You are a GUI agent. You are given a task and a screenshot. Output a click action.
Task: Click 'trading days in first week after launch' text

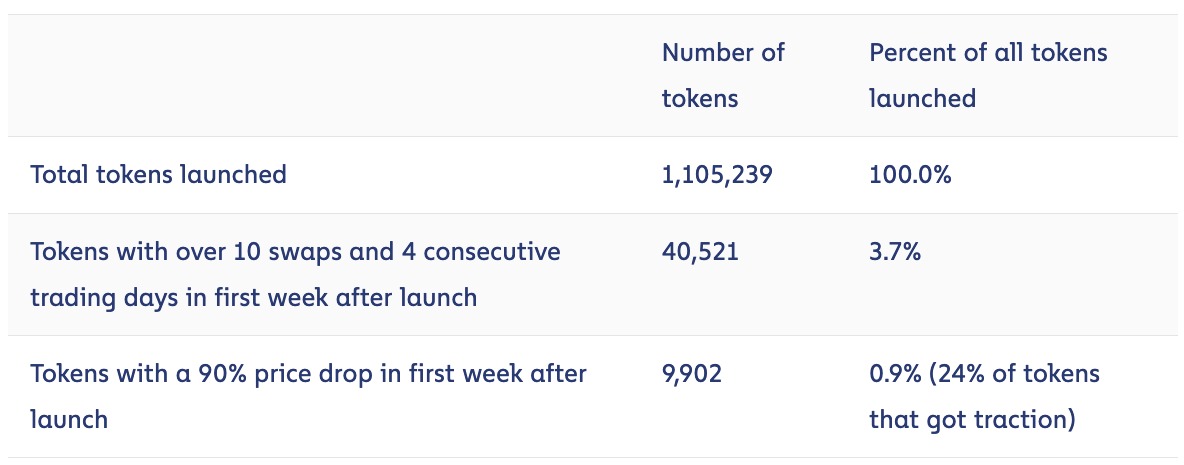(x=254, y=297)
